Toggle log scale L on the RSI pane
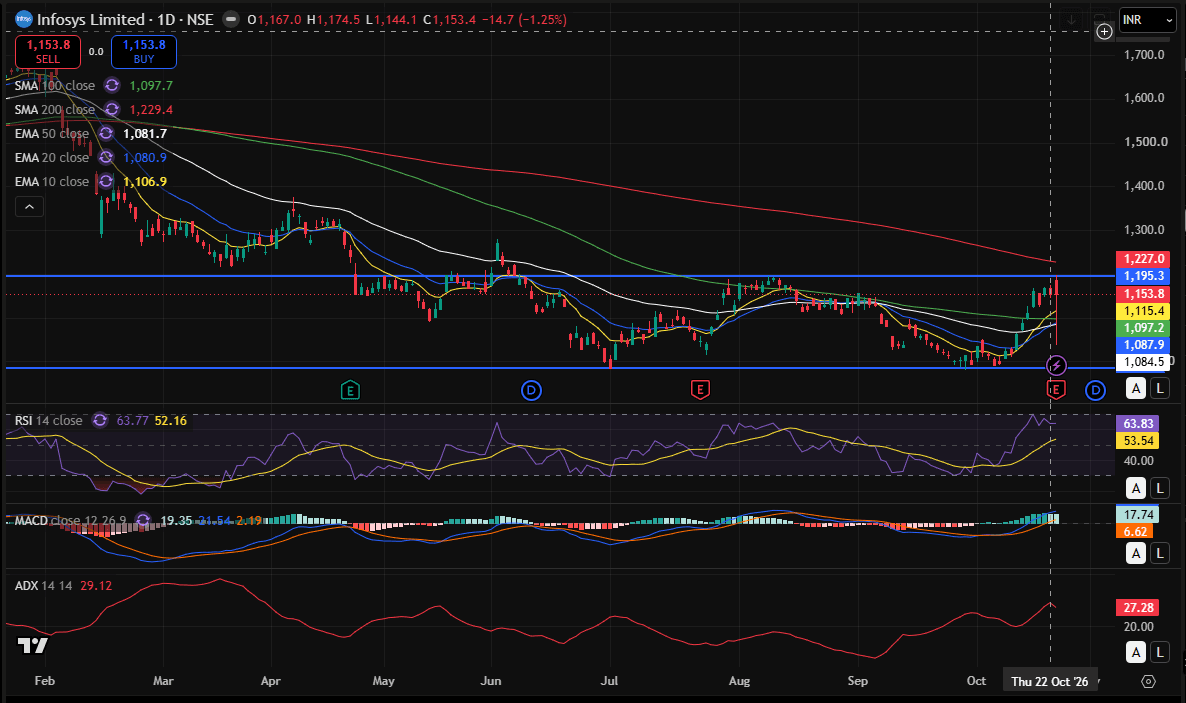The width and height of the screenshot is (1186, 703). point(1160,488)
